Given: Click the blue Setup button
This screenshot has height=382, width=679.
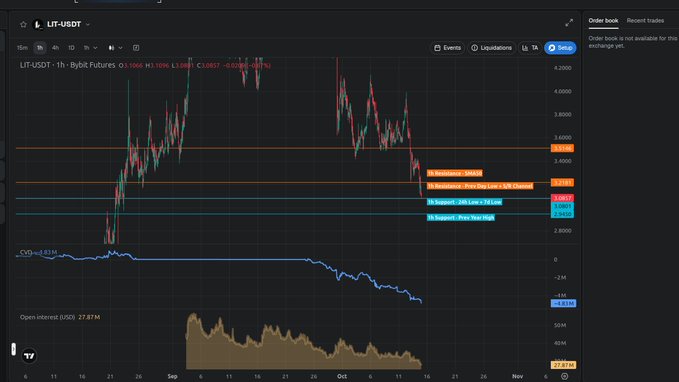Looking at the screenshot, I should [560, 48].
